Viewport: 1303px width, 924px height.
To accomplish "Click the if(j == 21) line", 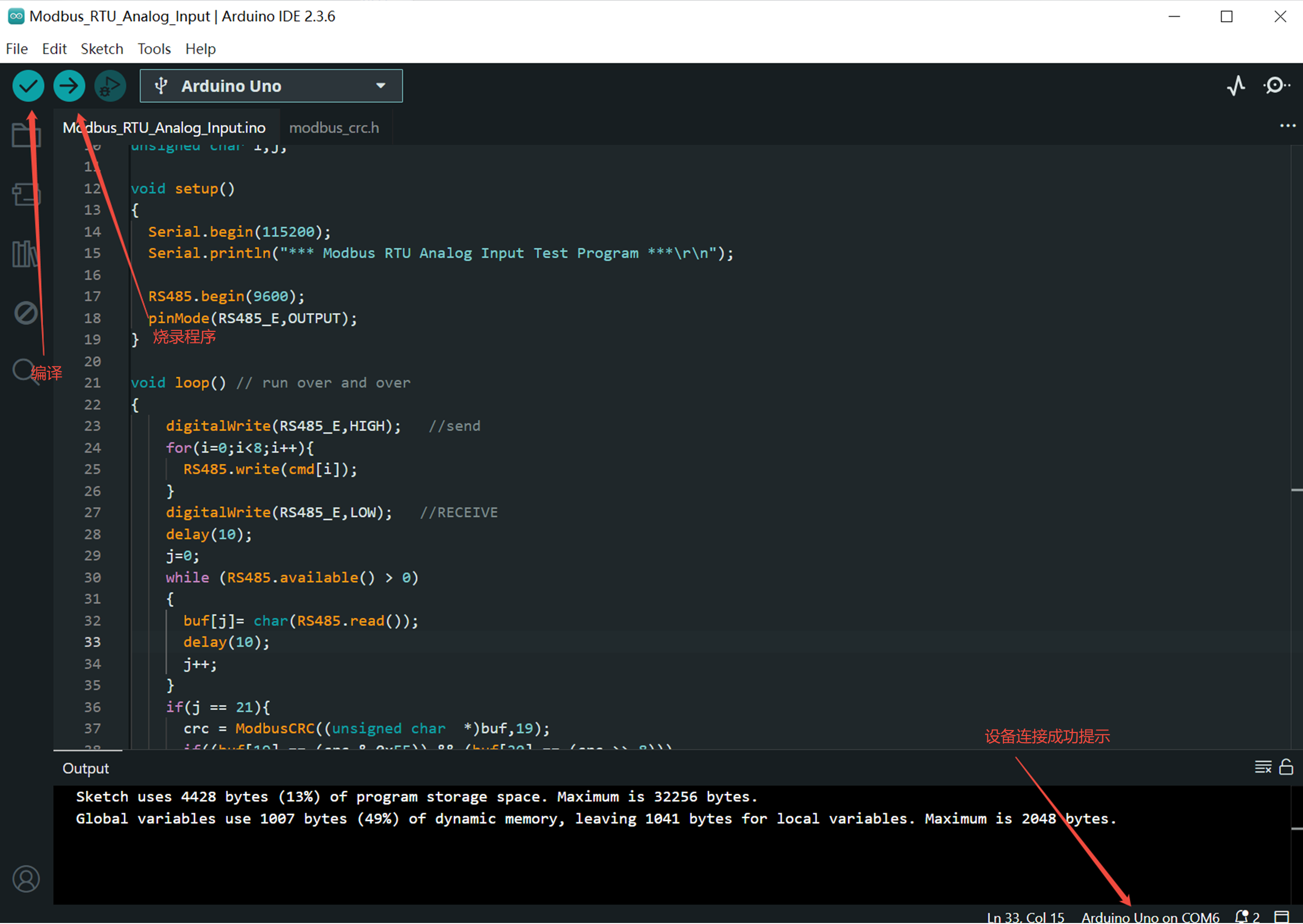I will (x=218, y=707).
